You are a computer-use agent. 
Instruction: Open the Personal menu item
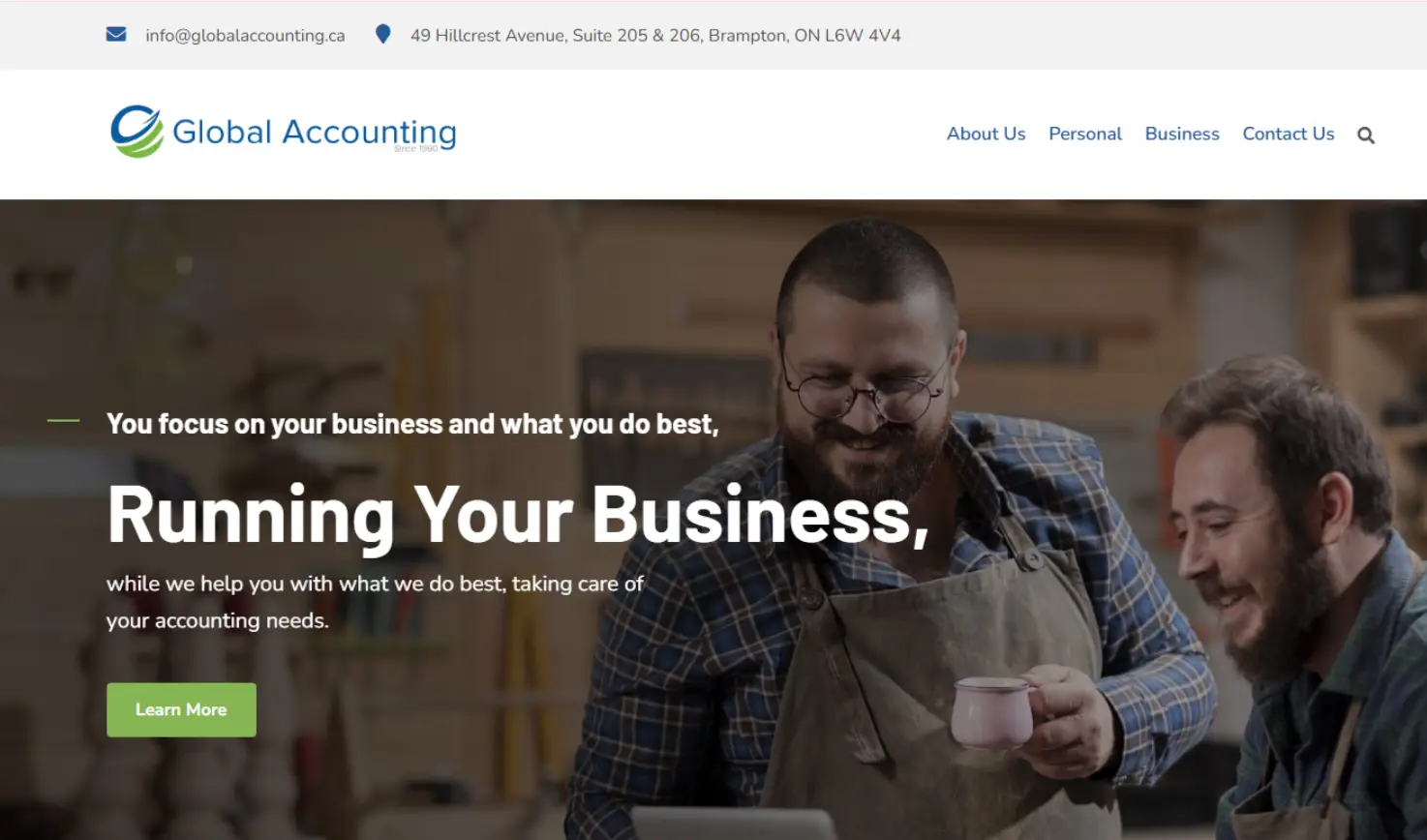click(x=1085, y=134)
